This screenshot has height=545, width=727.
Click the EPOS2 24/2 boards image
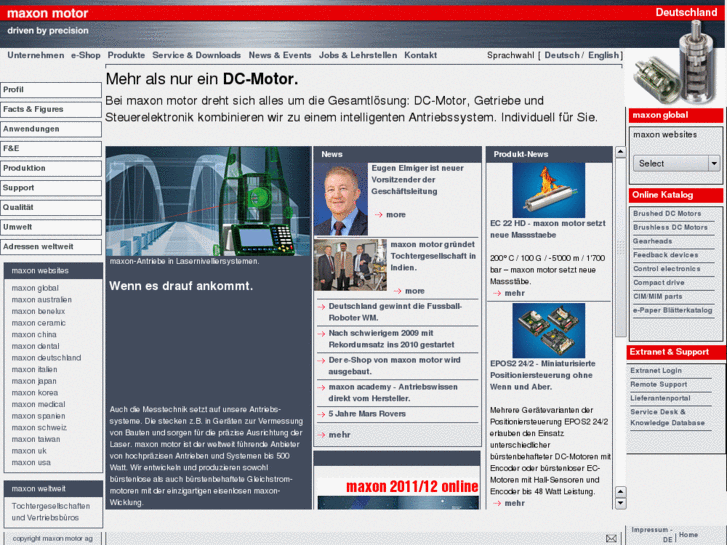pos(548,331)
